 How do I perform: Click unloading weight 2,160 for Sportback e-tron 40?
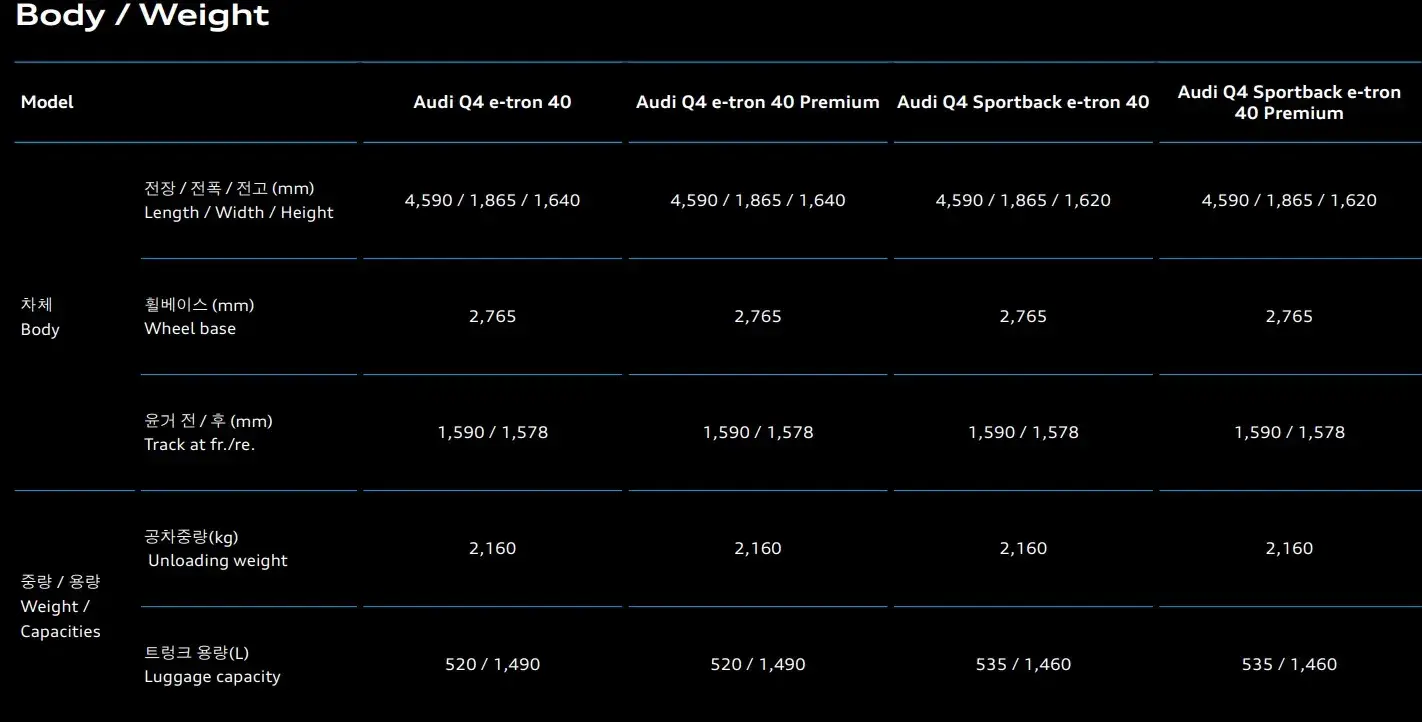click(1023, 548)
